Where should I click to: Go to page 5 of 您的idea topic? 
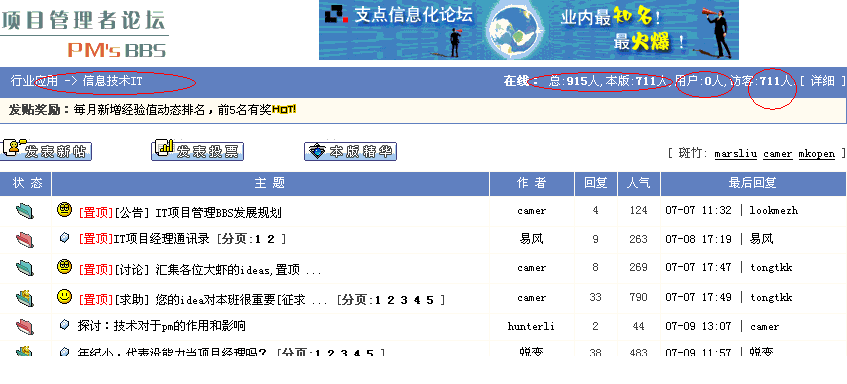tap(430, 300)
